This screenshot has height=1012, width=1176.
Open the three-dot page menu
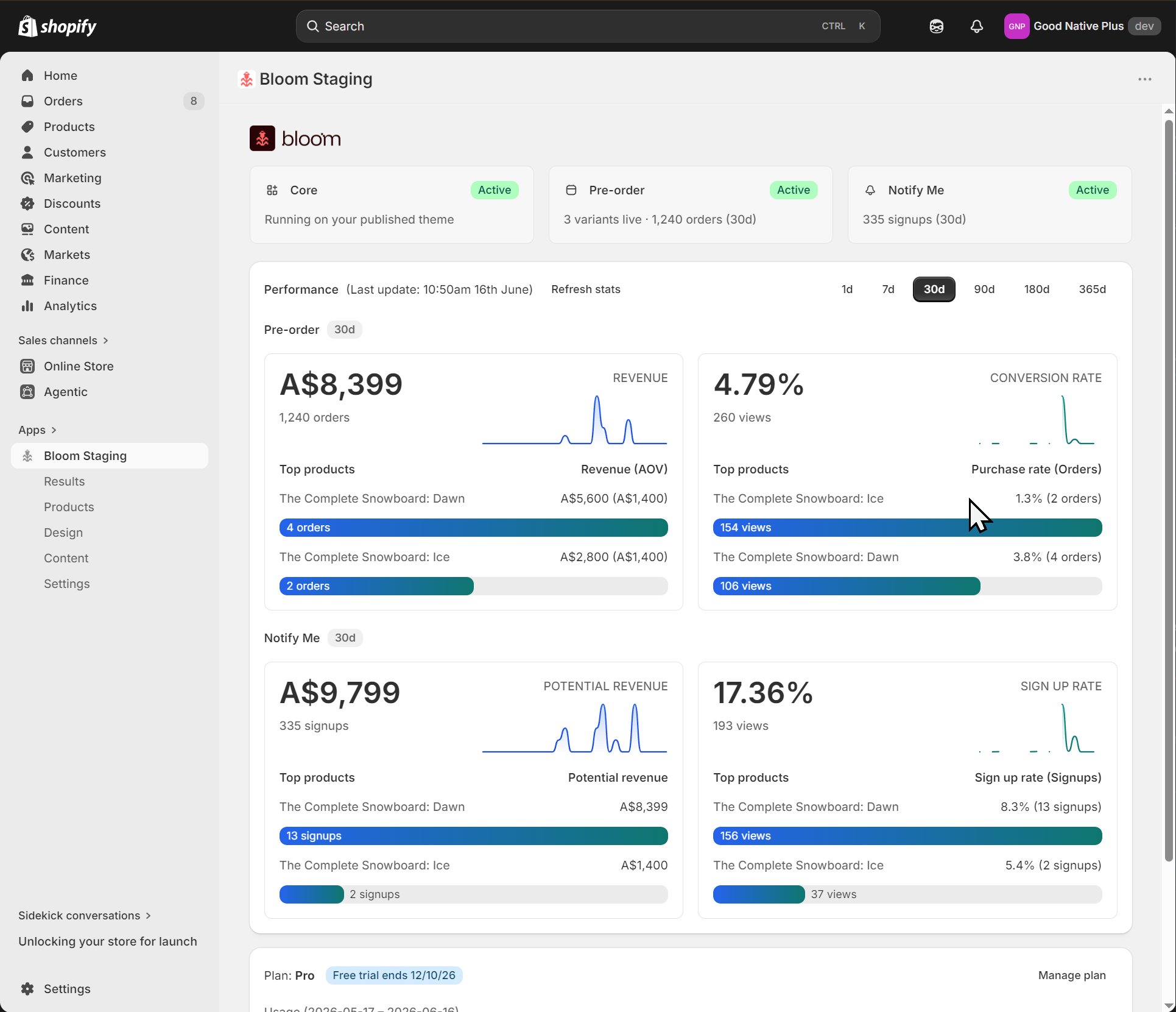point(1145,79)
